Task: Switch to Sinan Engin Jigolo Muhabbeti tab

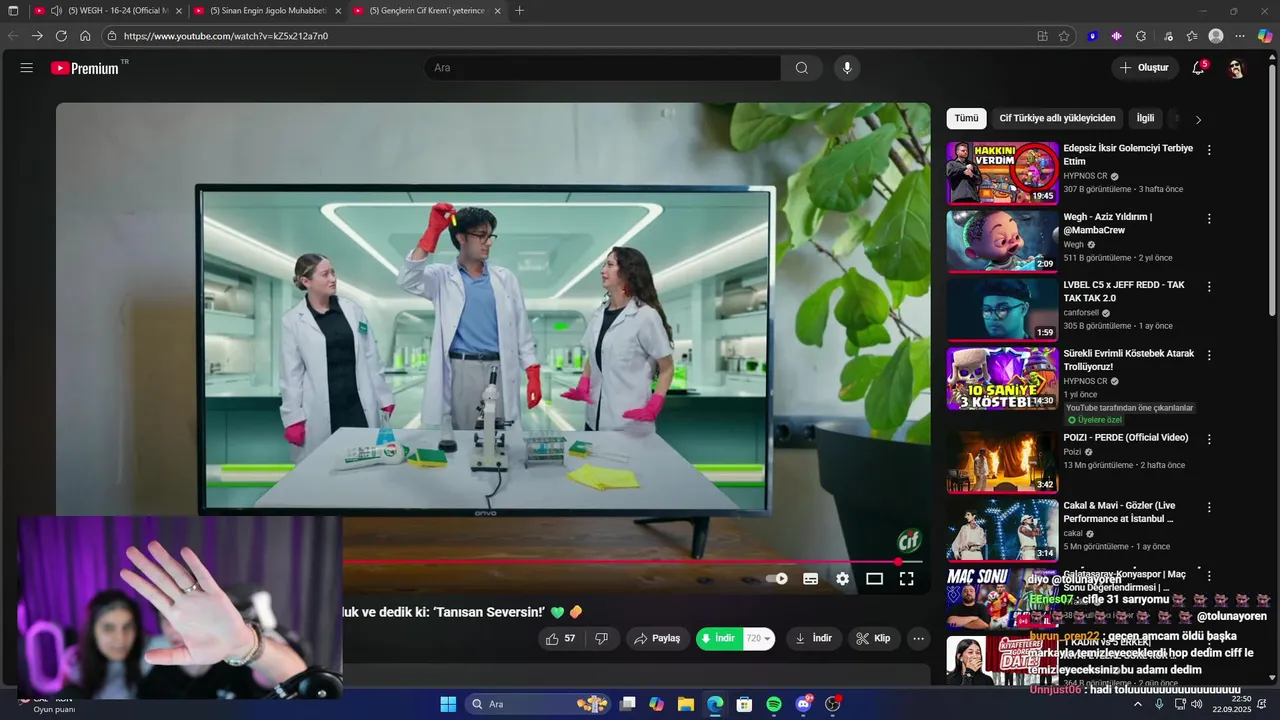Action: (267, 11)
